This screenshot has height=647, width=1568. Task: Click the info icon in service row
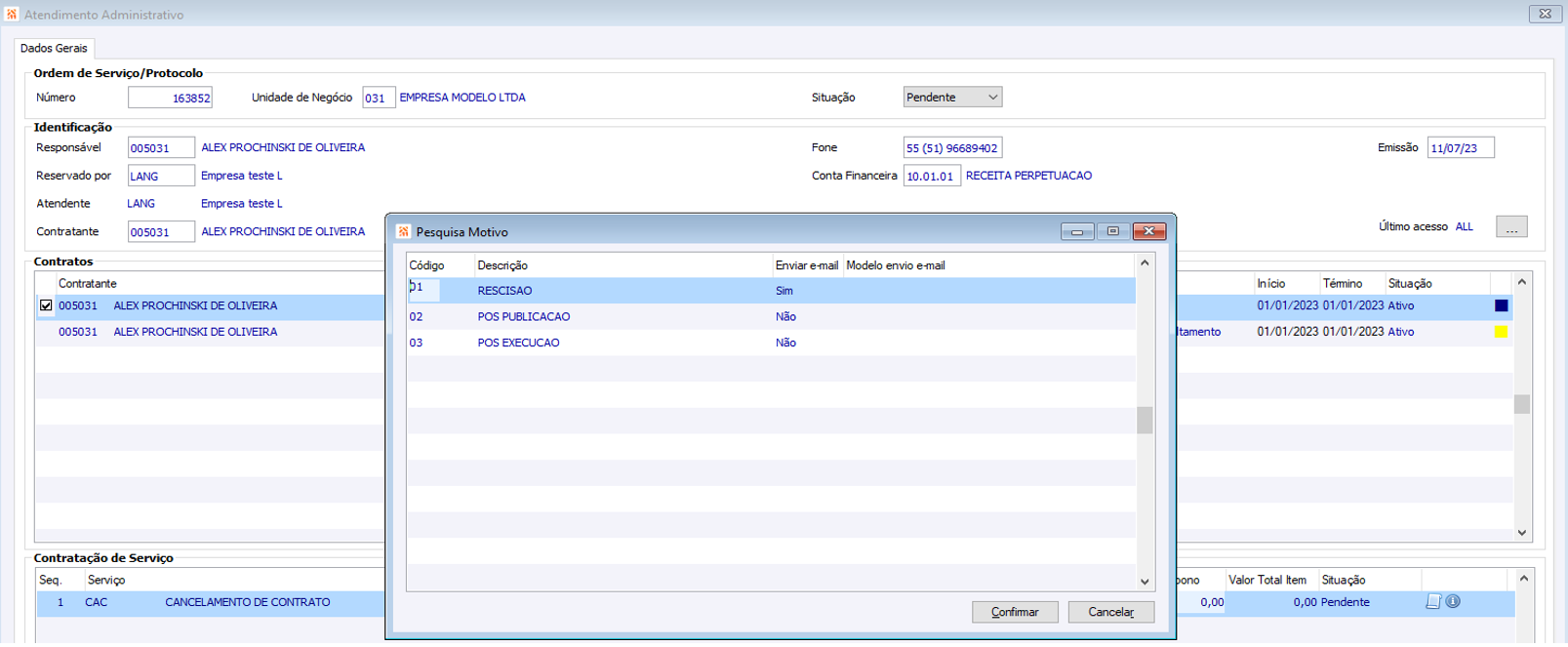click(x=1454, y=602)
